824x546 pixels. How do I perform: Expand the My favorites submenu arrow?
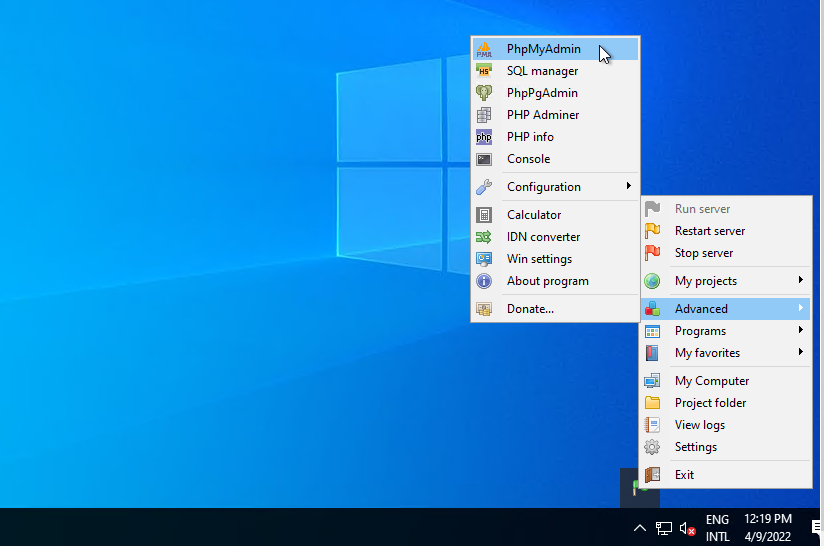click(801, 352)
